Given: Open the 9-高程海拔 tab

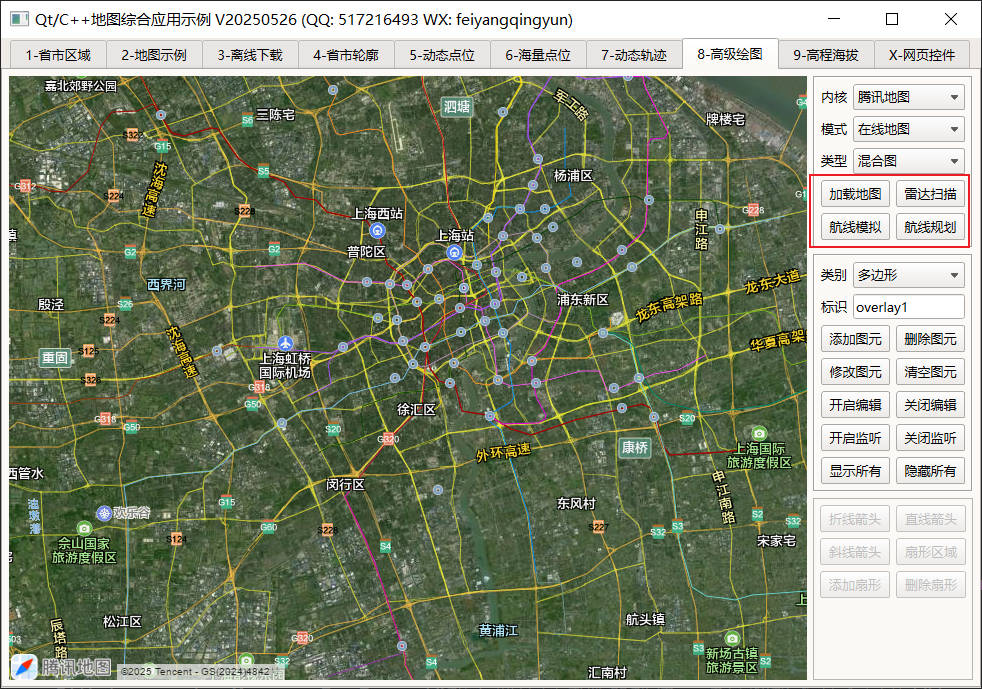Looking at the screenshot, I should point(826,55).
